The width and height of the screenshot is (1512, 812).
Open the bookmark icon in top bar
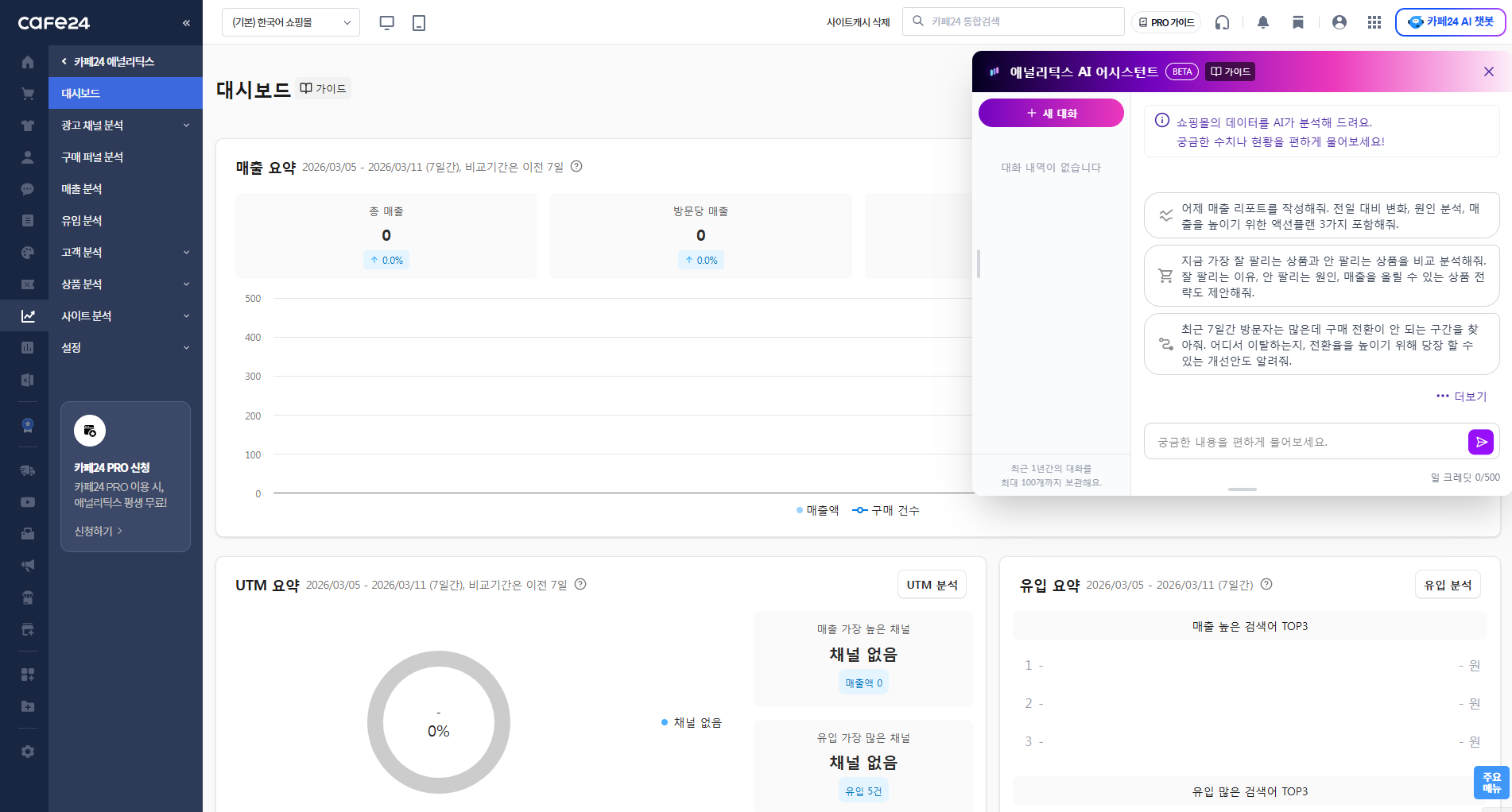pos(1298,22)
